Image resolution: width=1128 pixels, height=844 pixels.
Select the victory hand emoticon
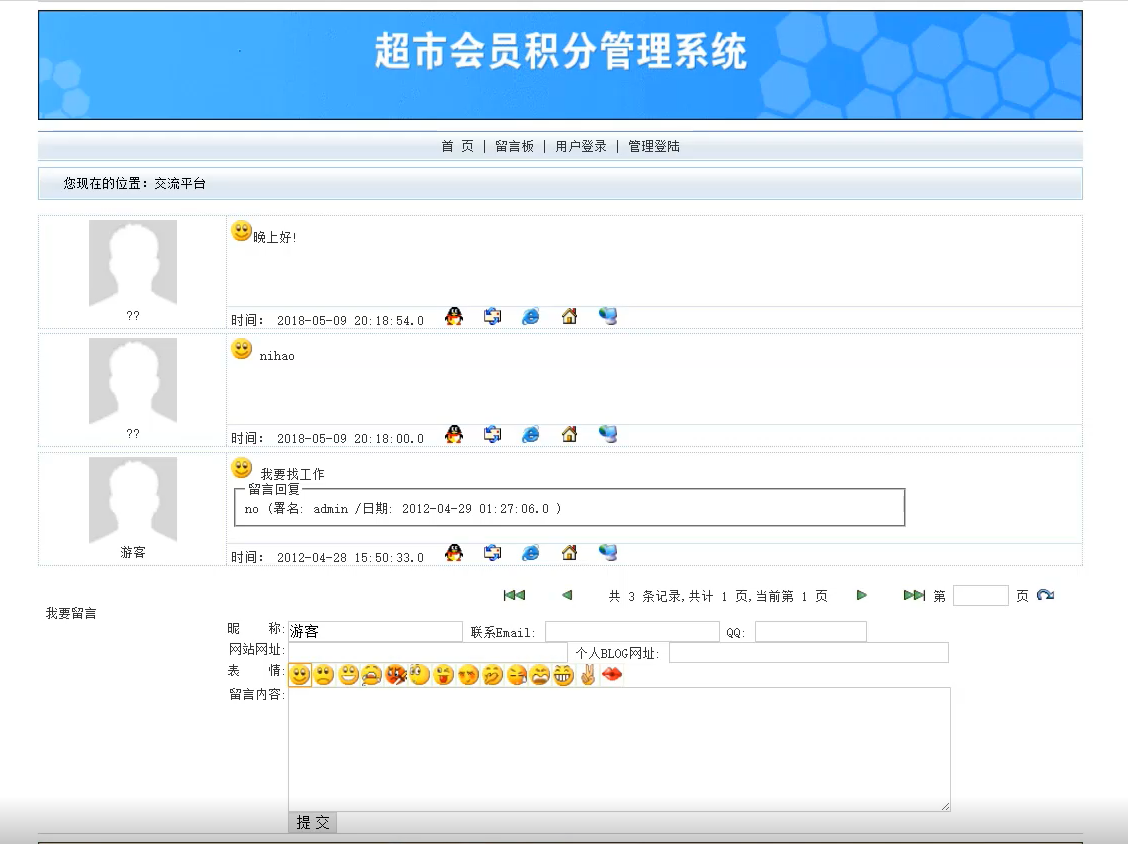(x=588, y=675)
